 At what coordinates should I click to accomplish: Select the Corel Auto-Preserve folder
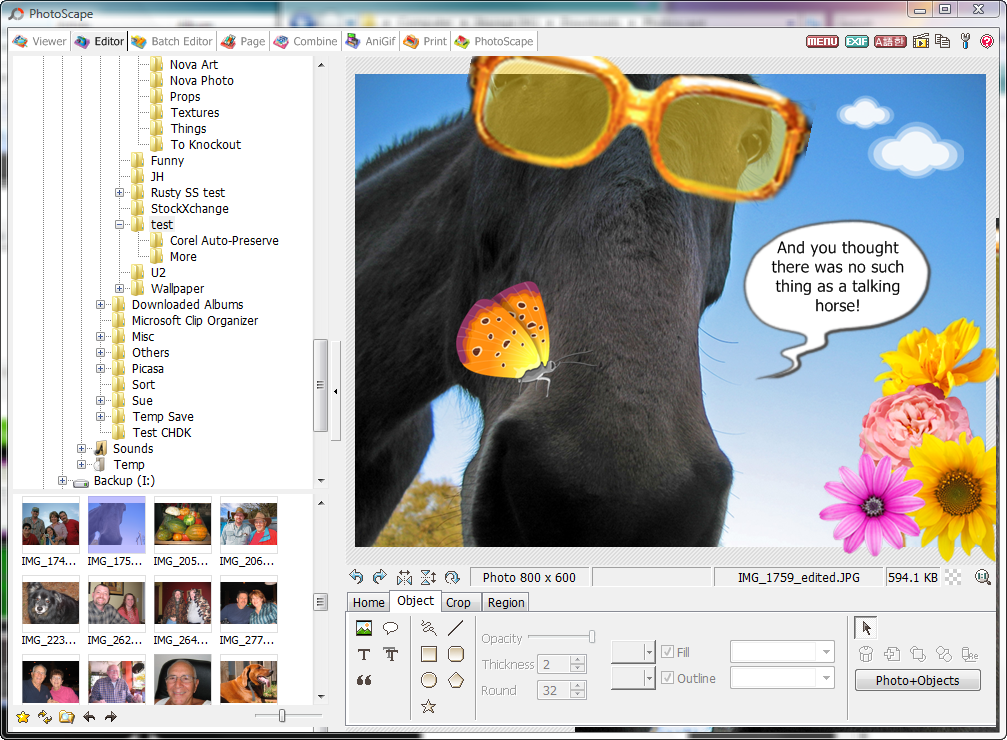[224, 241]
